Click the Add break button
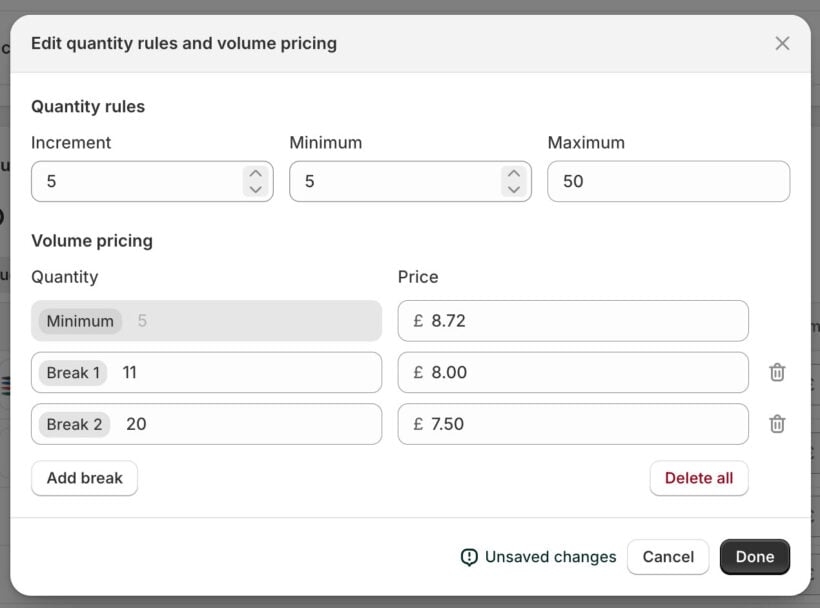 pos(85,478)
